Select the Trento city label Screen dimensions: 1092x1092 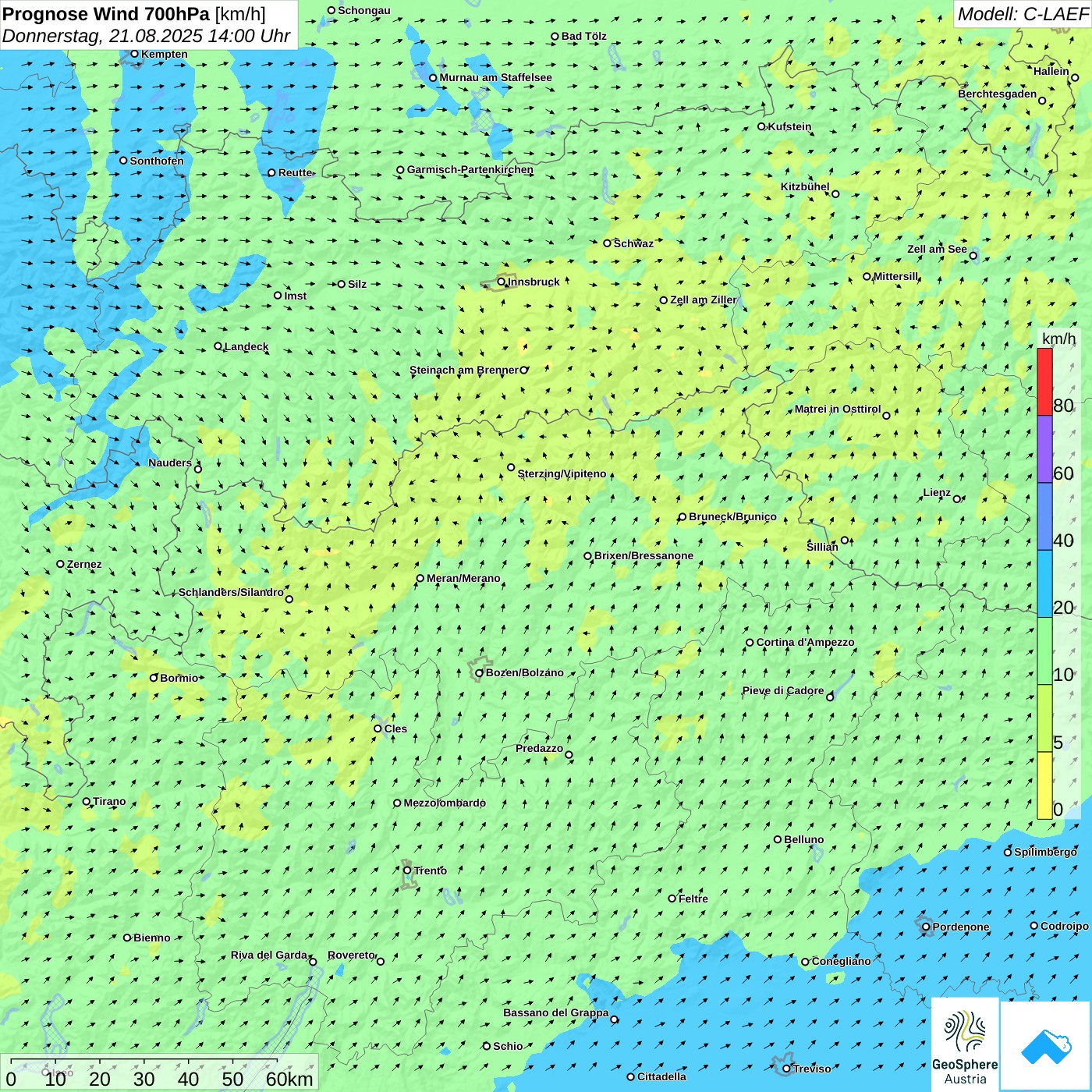431,870
